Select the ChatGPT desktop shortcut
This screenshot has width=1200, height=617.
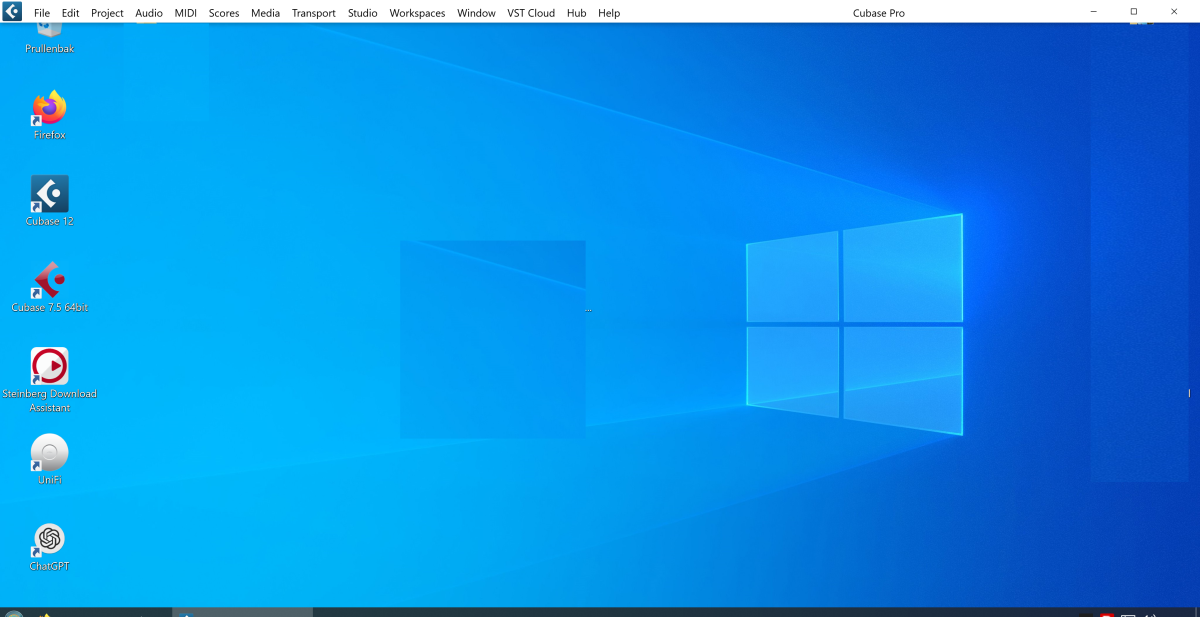tap(49, 547)
